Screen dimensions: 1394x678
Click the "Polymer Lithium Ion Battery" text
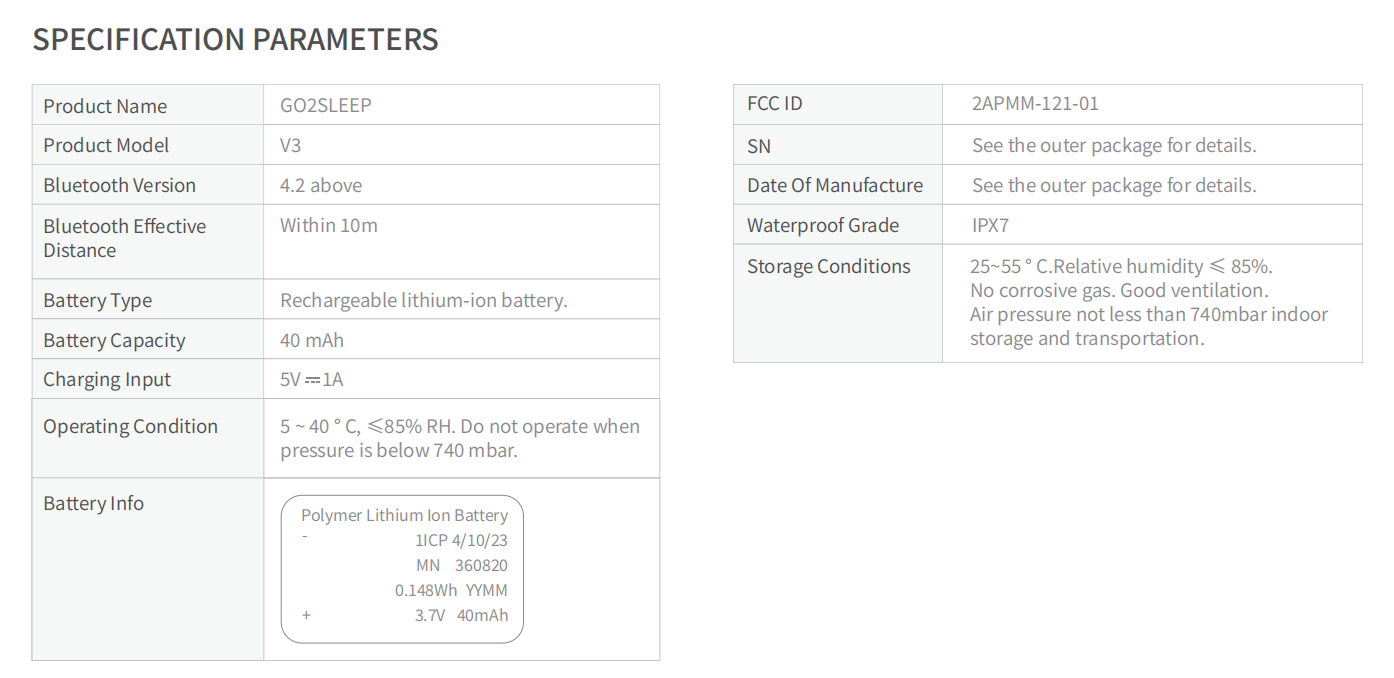click(x=404, y=515)
